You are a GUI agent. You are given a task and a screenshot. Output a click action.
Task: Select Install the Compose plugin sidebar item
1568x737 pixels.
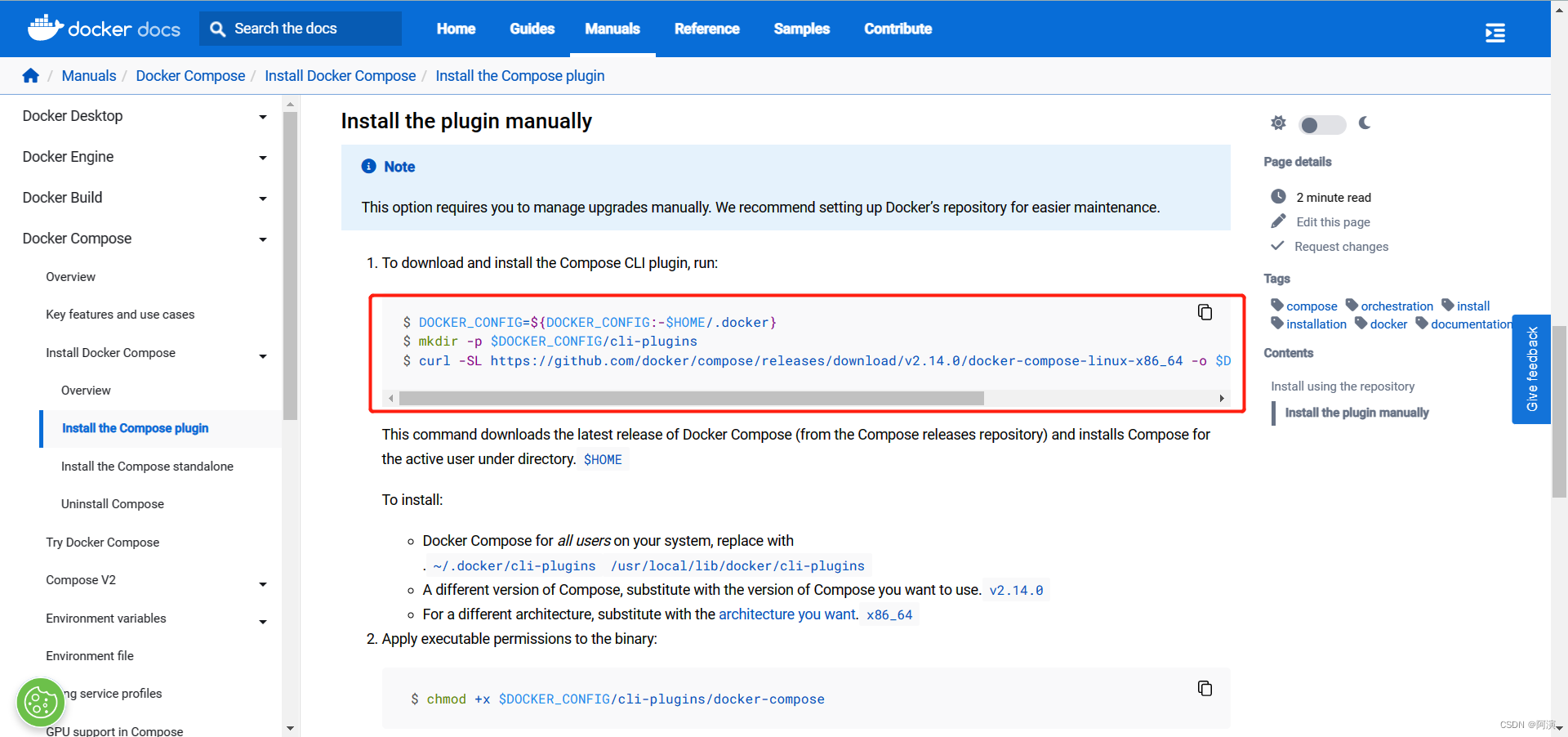(x=136, y=428)
